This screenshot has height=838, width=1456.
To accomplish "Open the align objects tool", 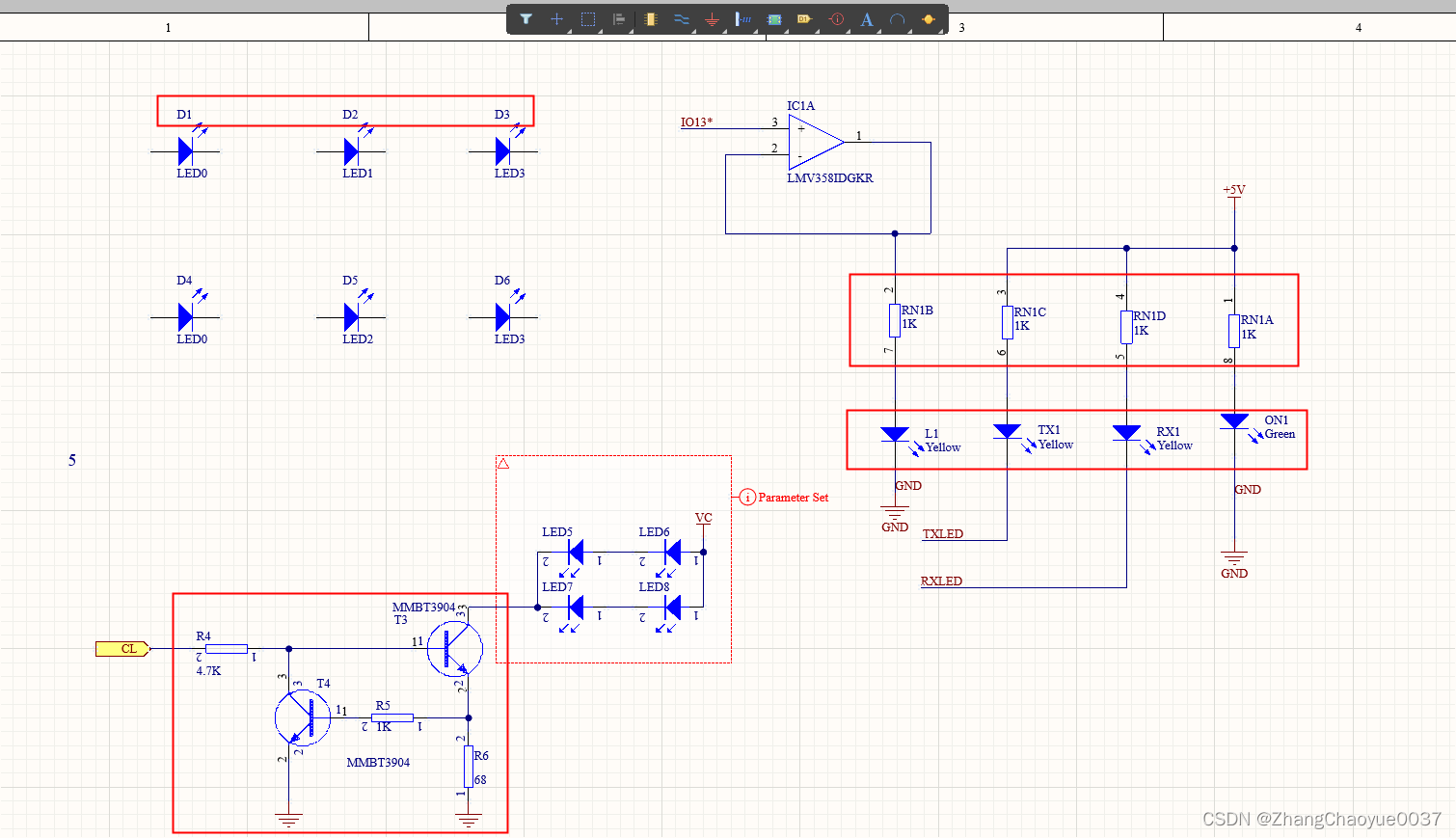I will click(x=619, y=18).
